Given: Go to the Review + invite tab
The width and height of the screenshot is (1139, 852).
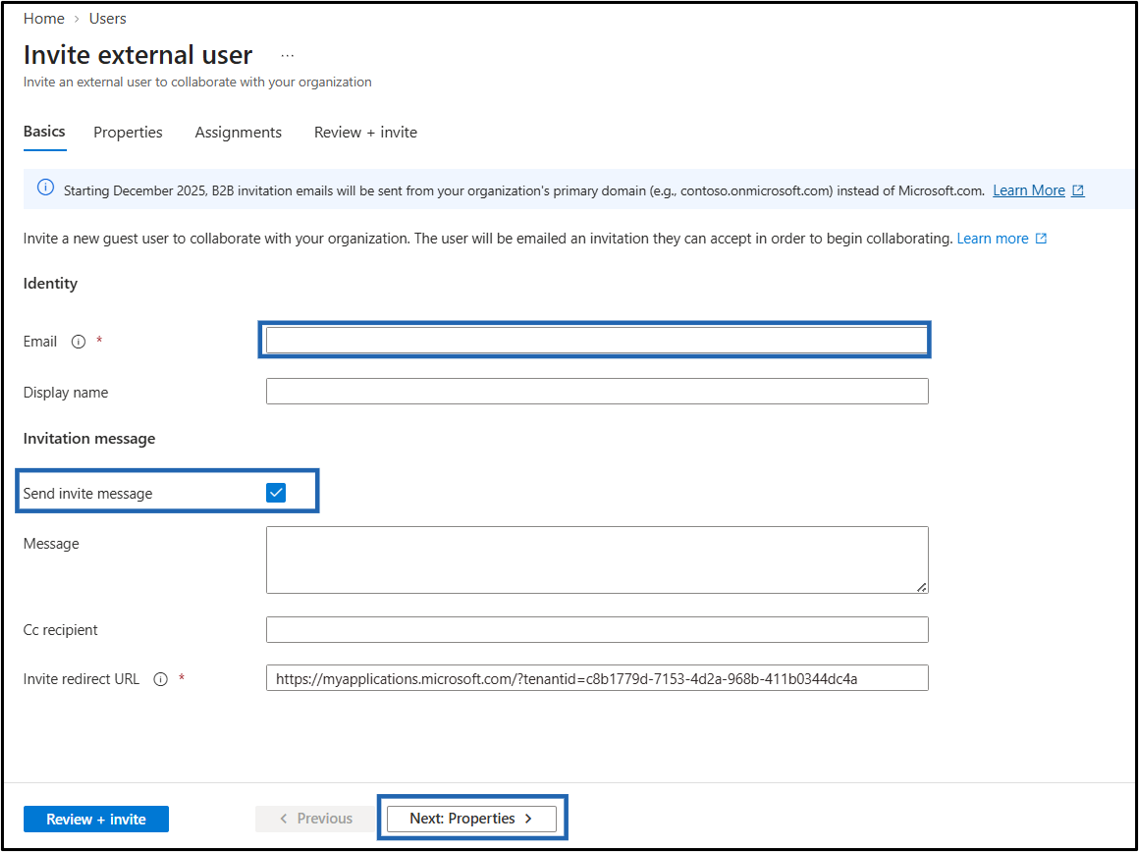Looking at the screenshot, I should pos(365,132).
